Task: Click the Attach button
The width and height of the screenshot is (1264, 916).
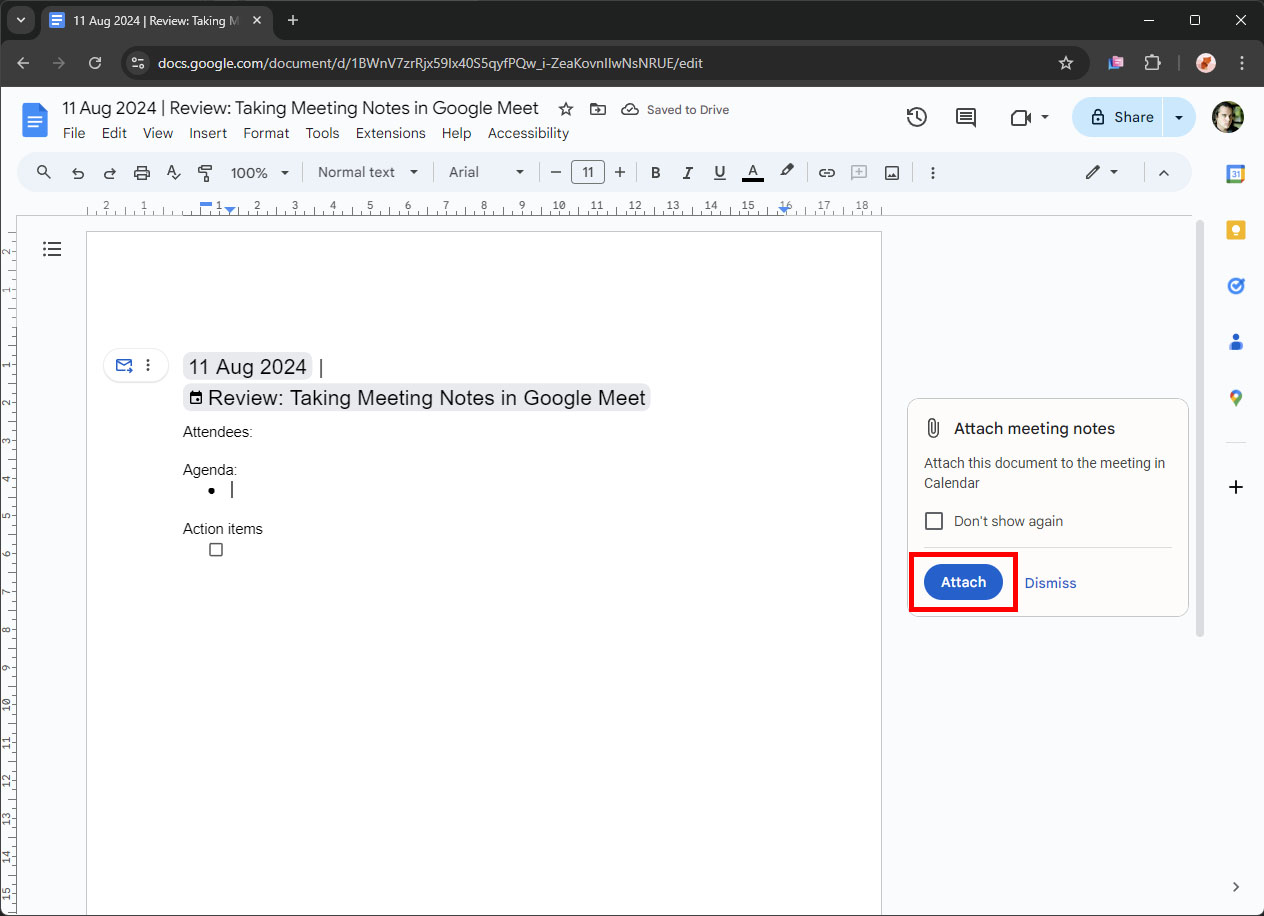Action: (x=963, y=582)
